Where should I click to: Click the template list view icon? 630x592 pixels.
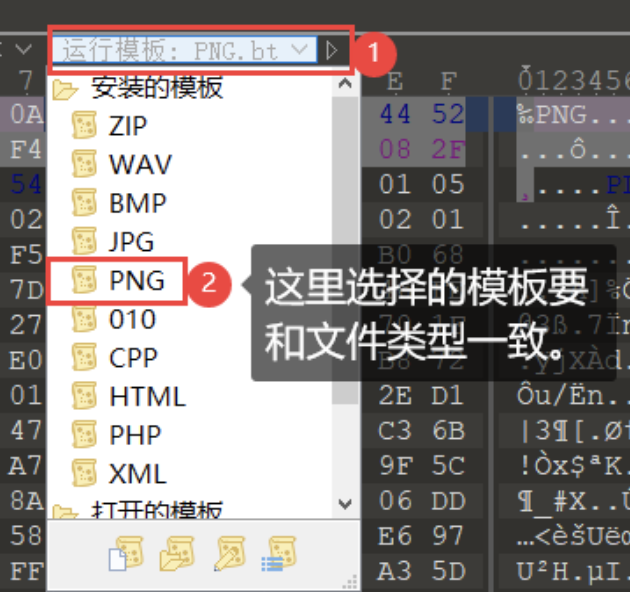[279, 555]
